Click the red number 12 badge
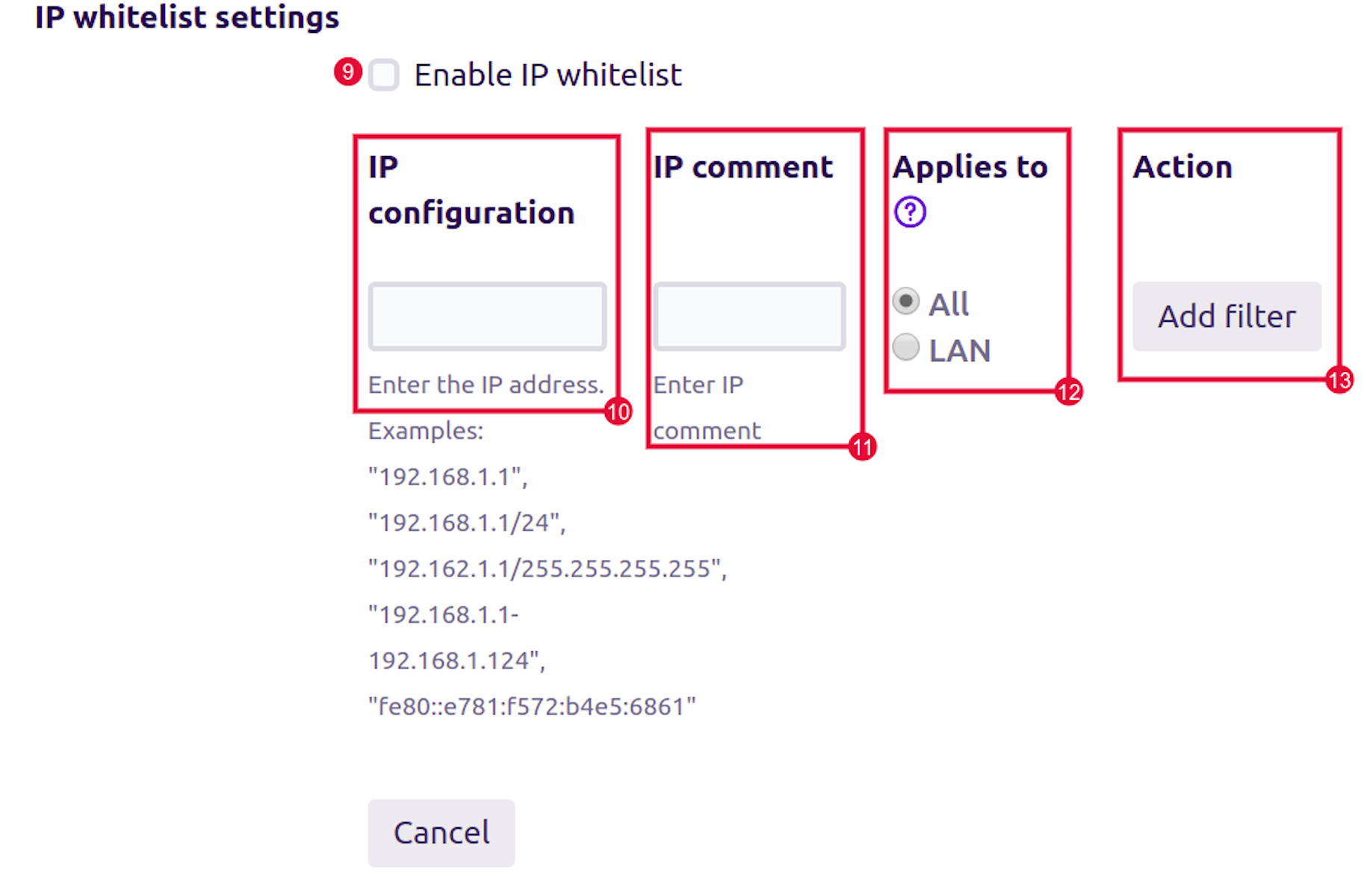This screenshot has height=896, width=1367. coord(1069,392)
